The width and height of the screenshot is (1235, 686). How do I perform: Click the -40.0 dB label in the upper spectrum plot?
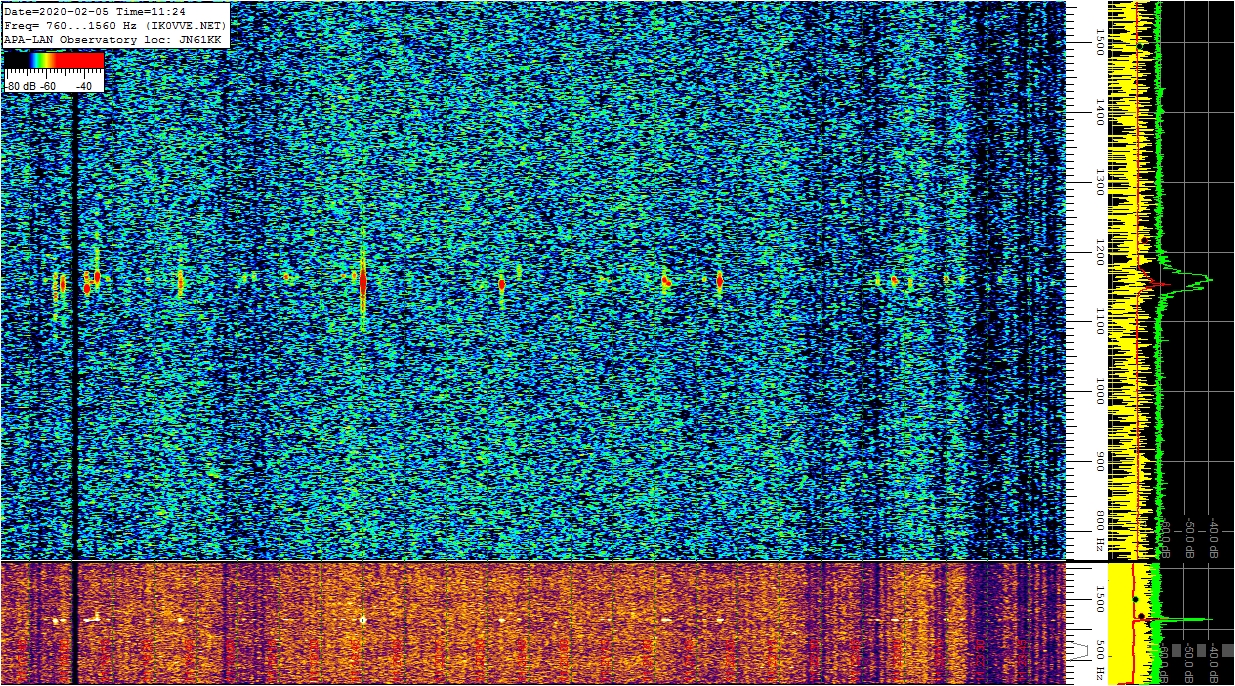(x=1214, y=538)
